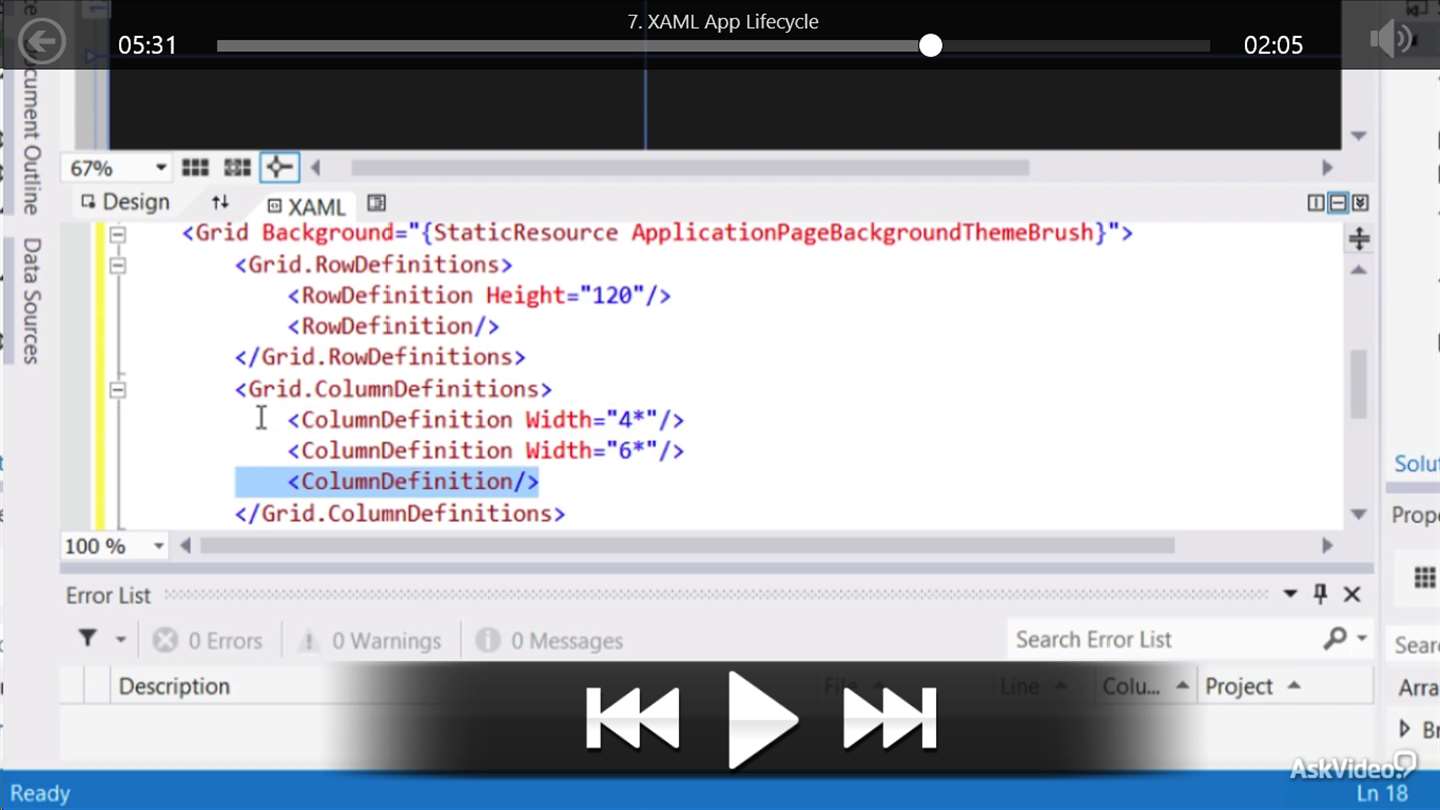
Task: Toggle the 0 Warnings filter
Action: pos(372,640)
